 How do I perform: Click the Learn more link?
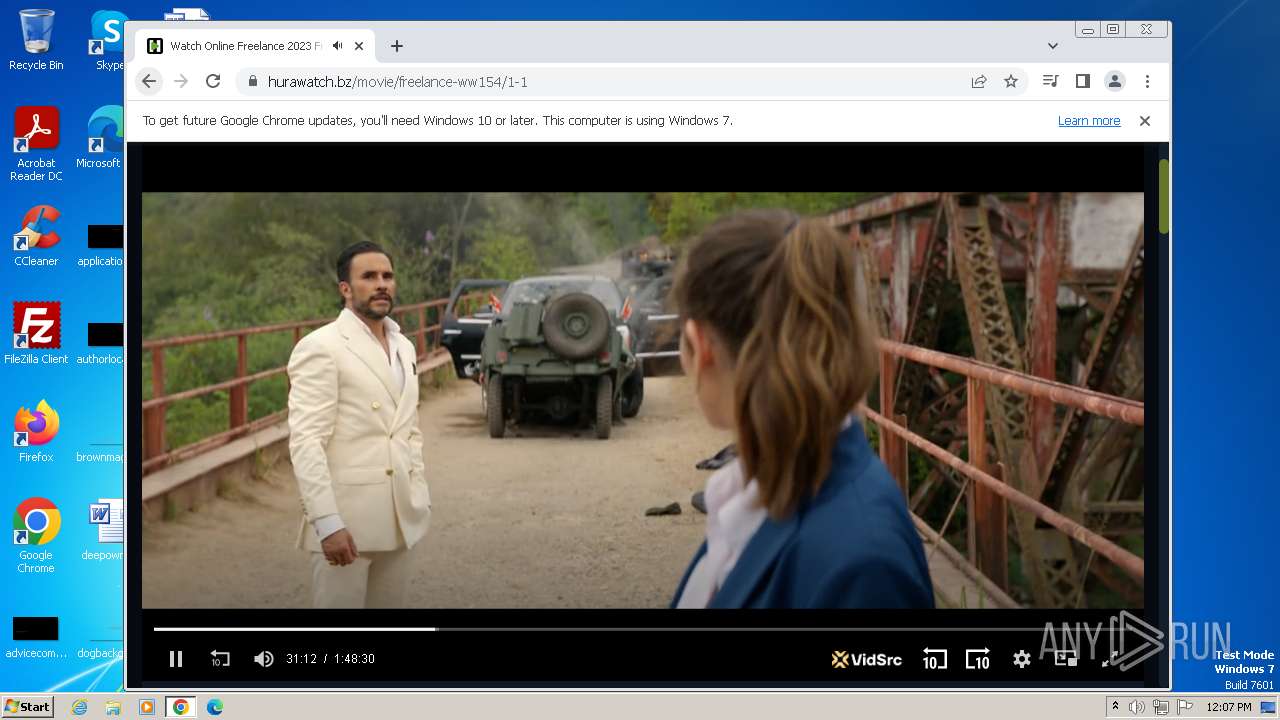point(1089,121)
